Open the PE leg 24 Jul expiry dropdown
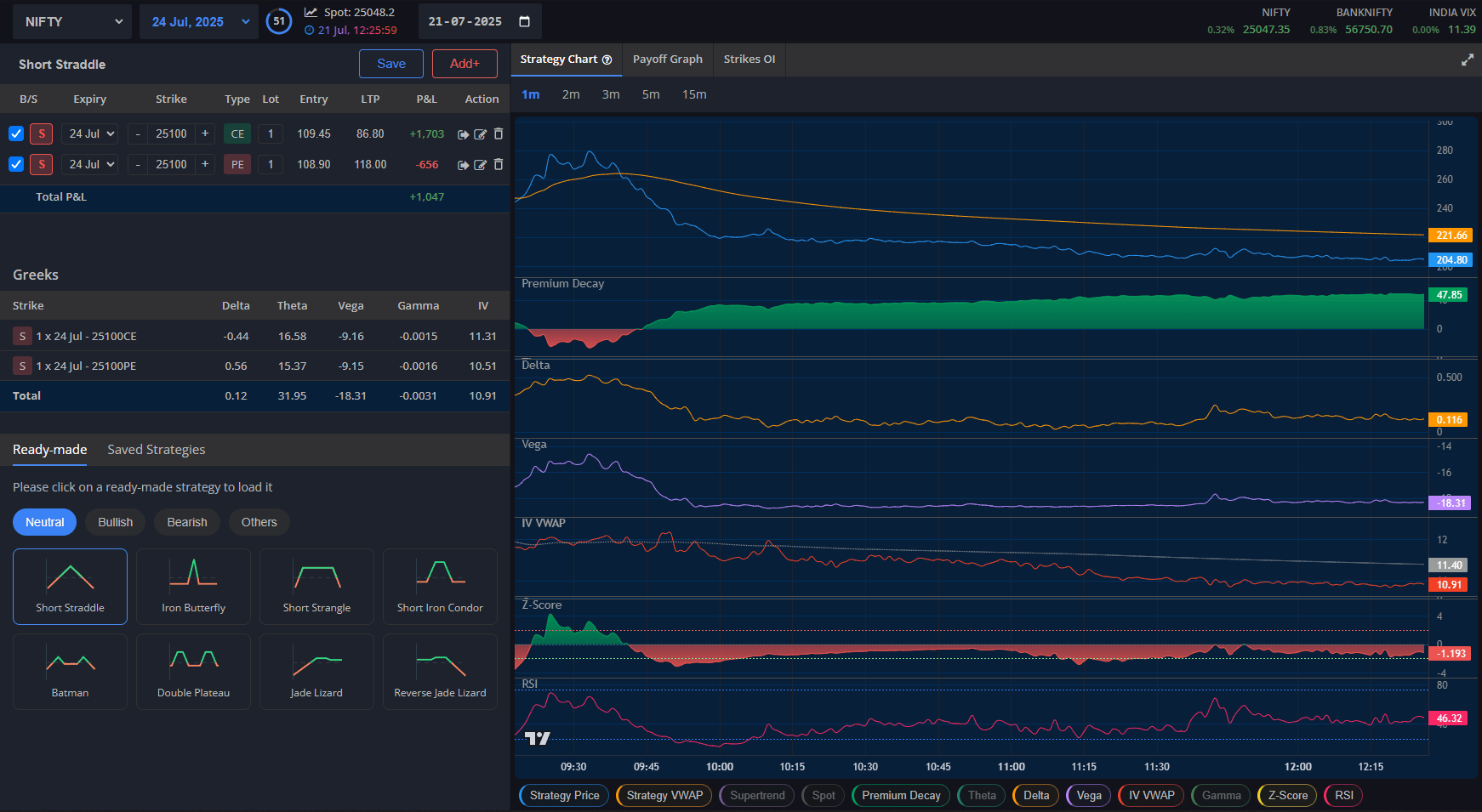The height and width of the screenshot is (812, 1482). tap(89, 164)
